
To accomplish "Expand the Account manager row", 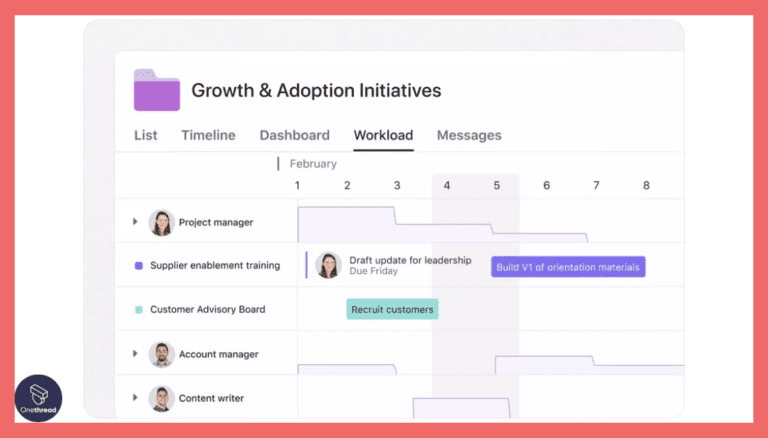I will click(136, 354).
